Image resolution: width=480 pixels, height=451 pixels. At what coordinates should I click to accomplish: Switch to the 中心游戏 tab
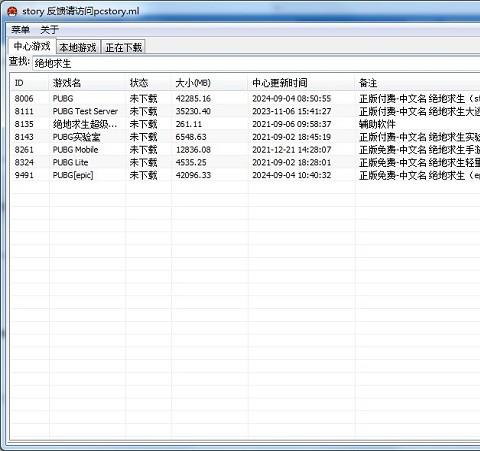(x=32, y=46)
